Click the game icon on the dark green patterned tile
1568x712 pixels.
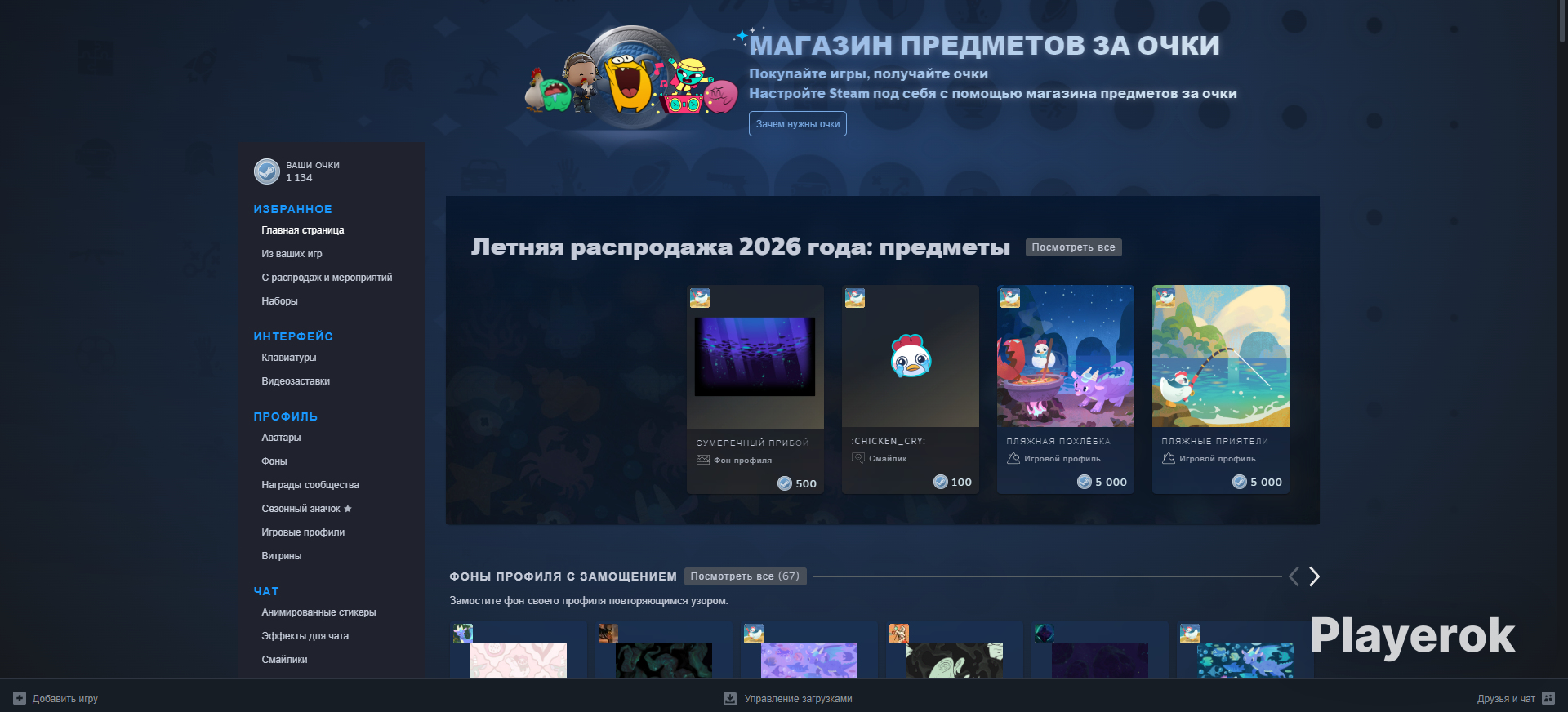pos(608,634)
